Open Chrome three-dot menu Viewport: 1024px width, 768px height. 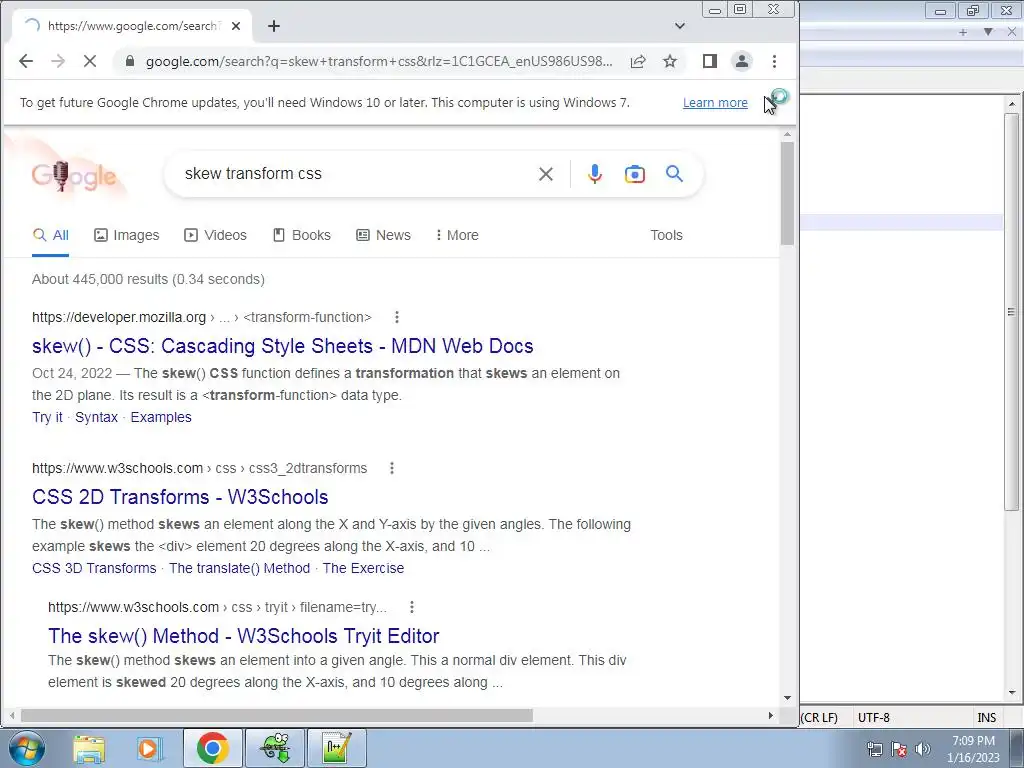click(775, 61)
